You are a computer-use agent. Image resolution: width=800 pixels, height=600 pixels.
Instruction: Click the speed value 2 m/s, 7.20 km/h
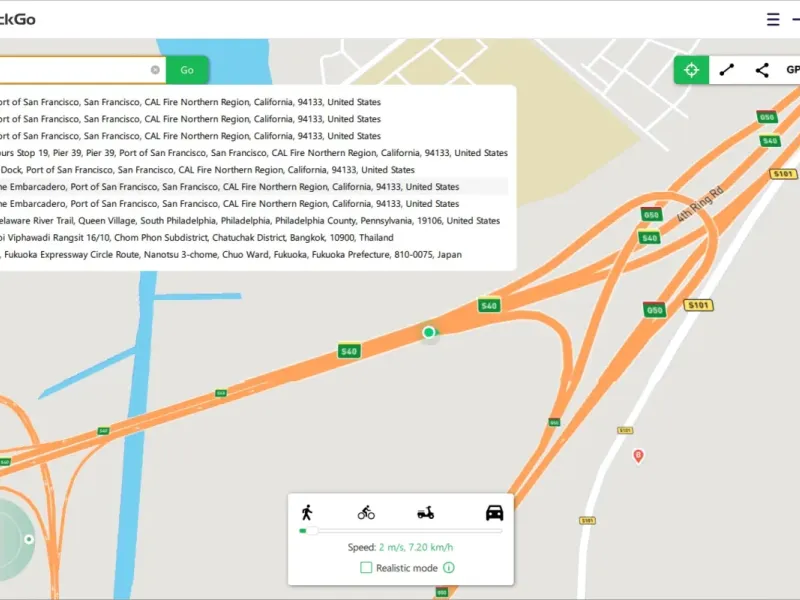coord(416,547)
